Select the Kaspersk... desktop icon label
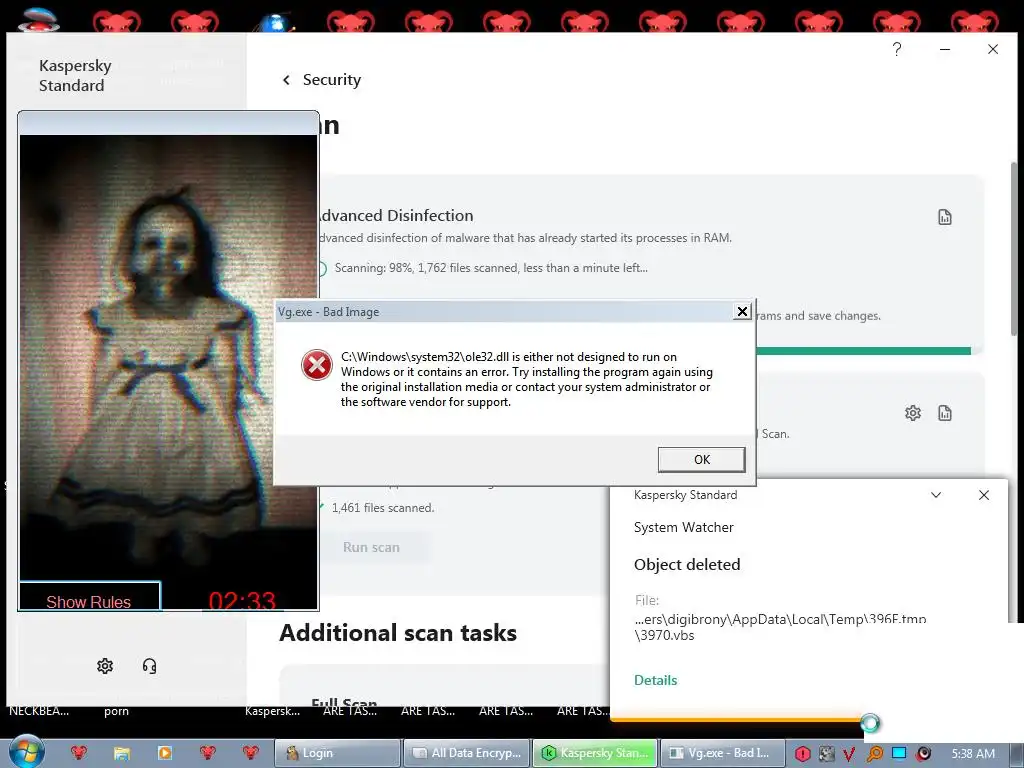1024x768 pixels. [272, 711]
